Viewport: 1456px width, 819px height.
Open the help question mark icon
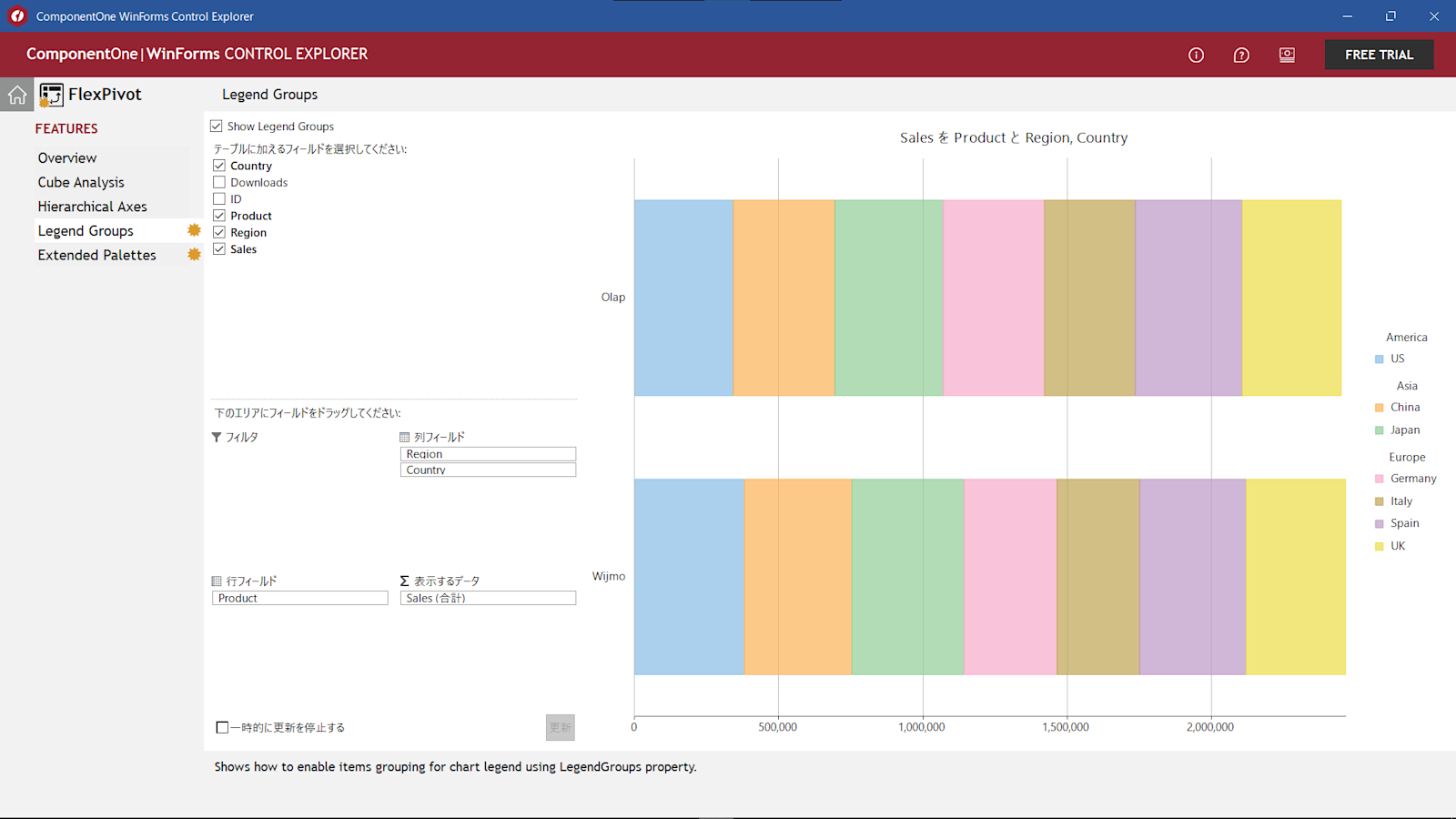tap(1241, 55)
